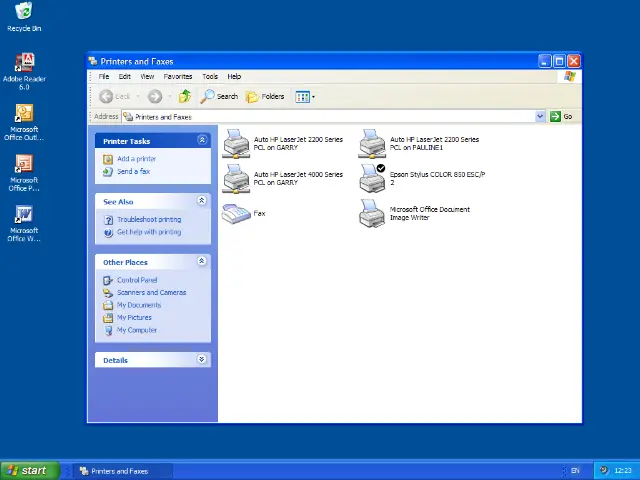The width and height of the screenshot is (640, 480).
Task: Go to My Computer link
Action: click(137, 330)
